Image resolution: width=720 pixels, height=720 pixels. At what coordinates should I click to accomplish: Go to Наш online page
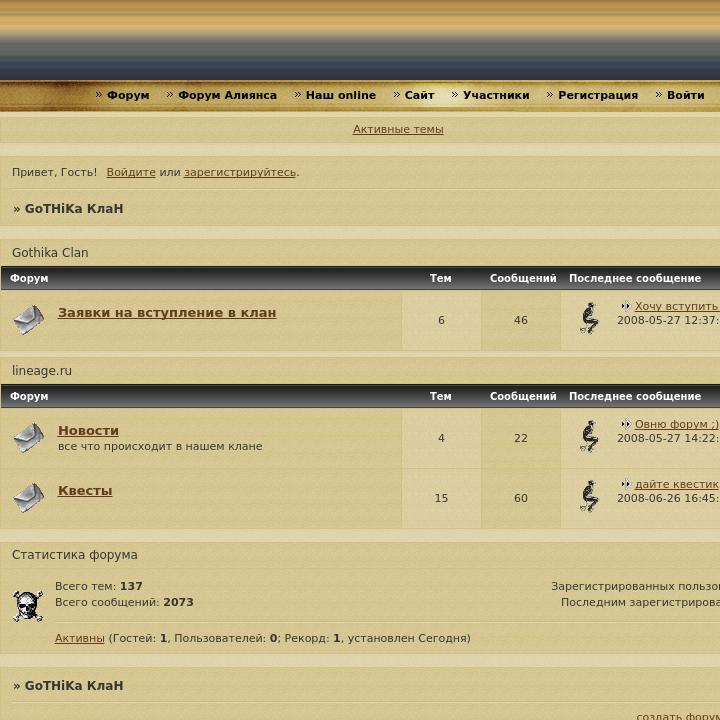coord(341,95)
